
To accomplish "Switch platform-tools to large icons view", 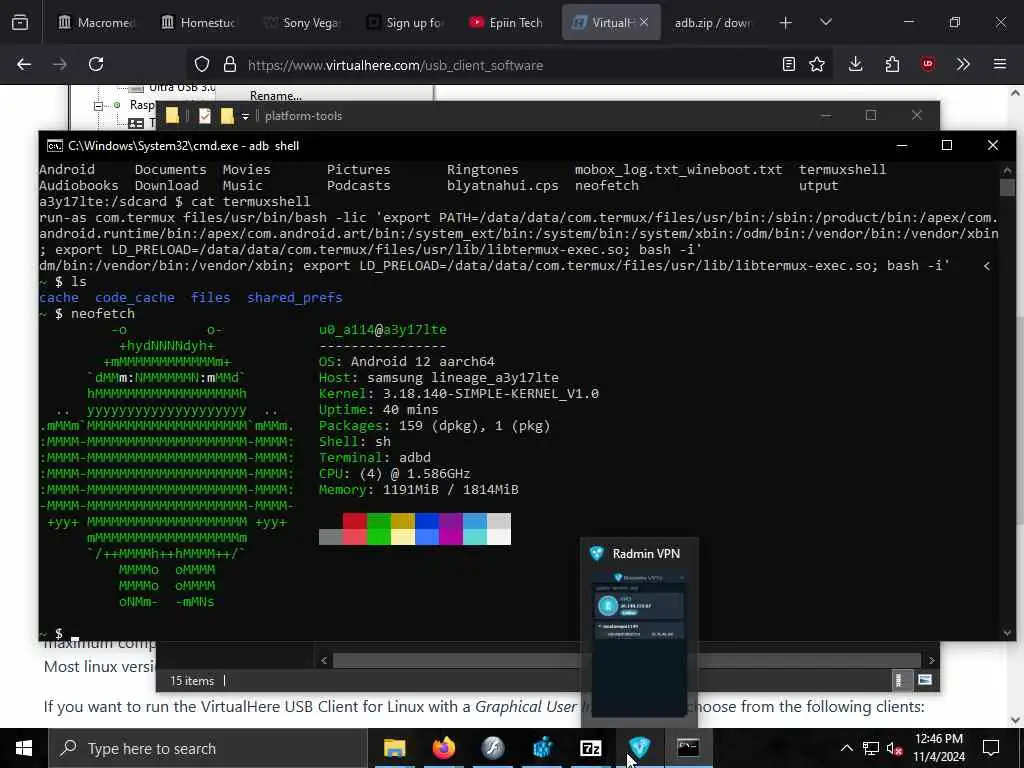I will [x=925, y=680].
